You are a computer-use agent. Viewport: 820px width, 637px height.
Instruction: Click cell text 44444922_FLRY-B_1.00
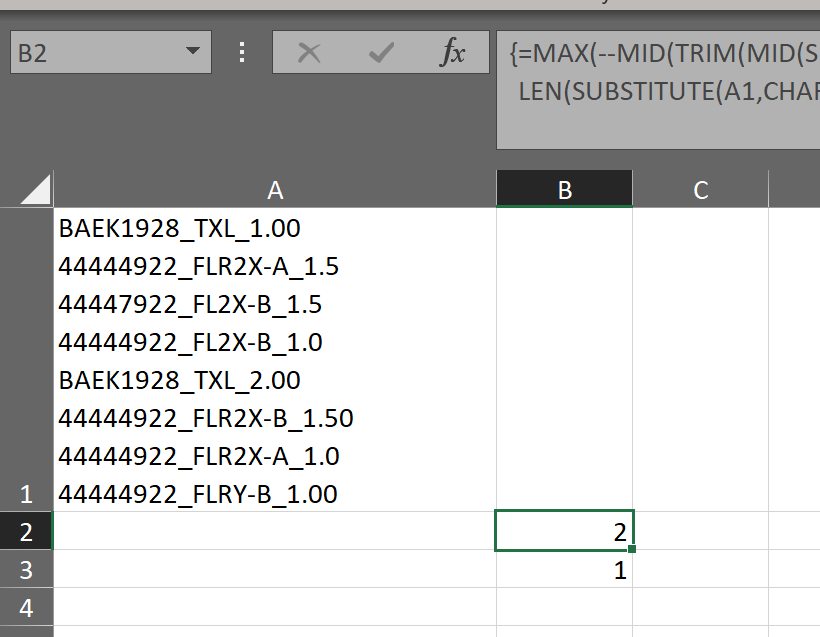(x=198, y=495)
